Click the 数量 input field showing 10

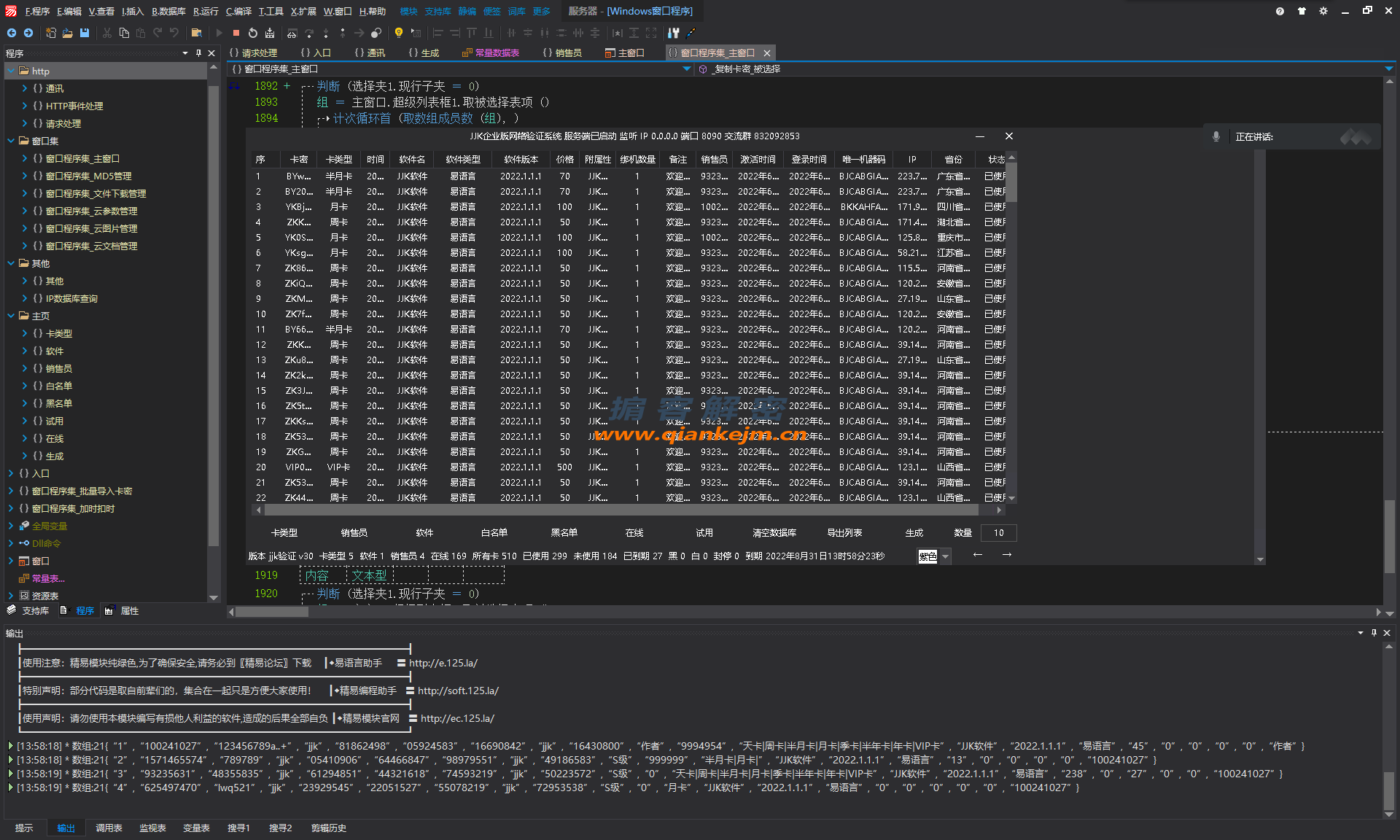pos(999,533)
